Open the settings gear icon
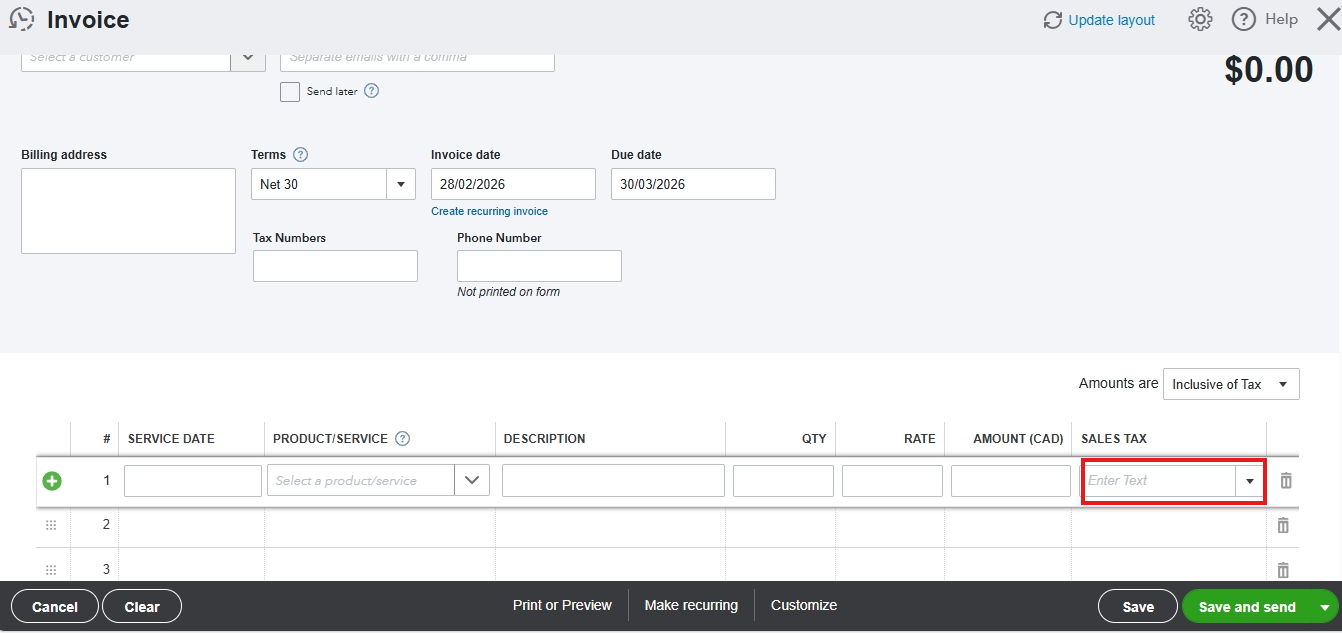Image resolution: width=1342 pixels, height=633 pixels. 1200,19
